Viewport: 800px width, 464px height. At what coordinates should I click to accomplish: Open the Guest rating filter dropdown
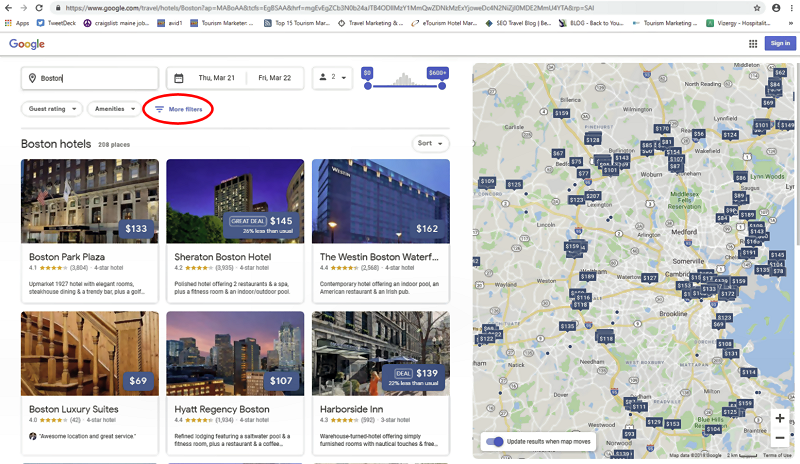[x=52, y=109]
